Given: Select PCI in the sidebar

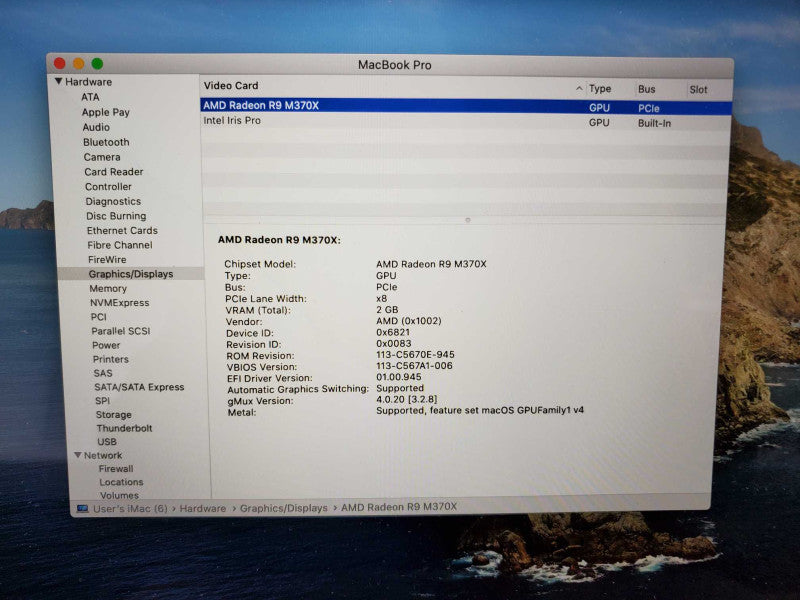Looking at the screenshot, I should [x=98, y=317].
